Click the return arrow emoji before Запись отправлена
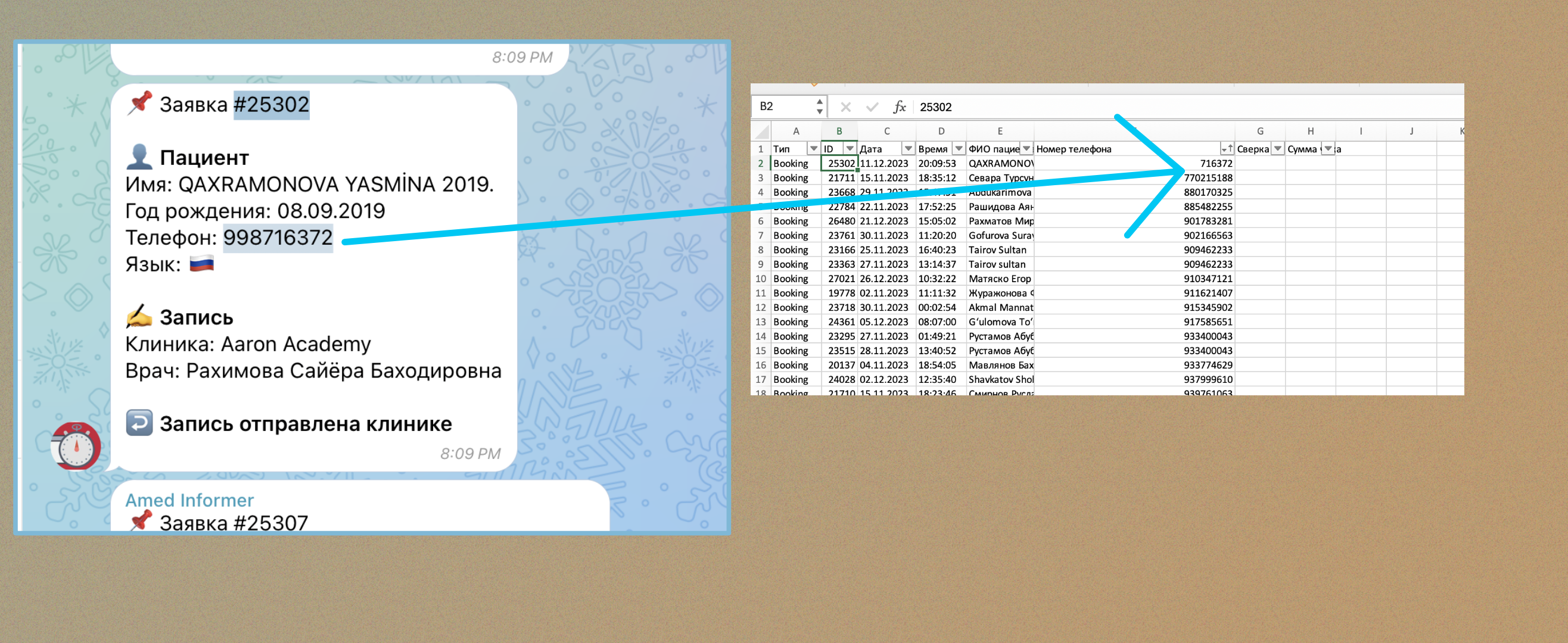 click(x=139, y=423)
